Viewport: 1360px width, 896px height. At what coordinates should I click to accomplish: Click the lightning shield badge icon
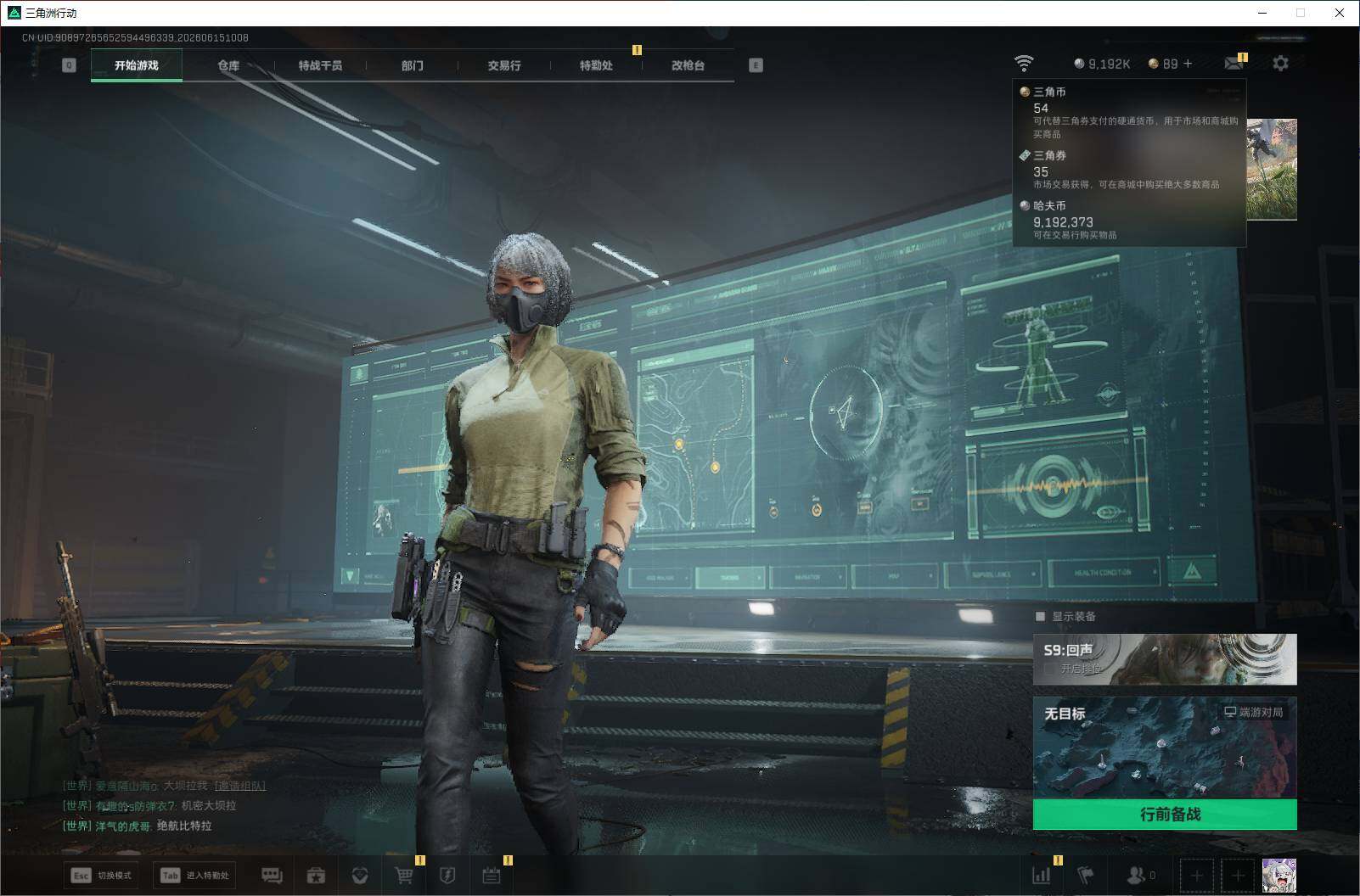point(448,875)
